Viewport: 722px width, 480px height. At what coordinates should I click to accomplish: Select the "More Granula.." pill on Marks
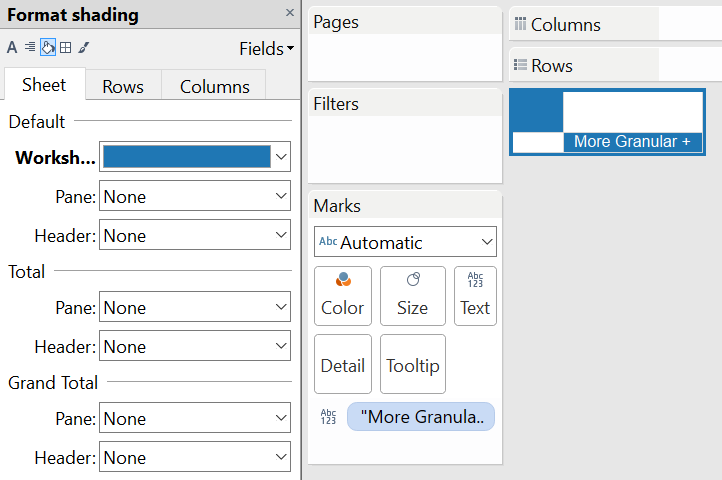pyautogui.click(x=421, y=417)
